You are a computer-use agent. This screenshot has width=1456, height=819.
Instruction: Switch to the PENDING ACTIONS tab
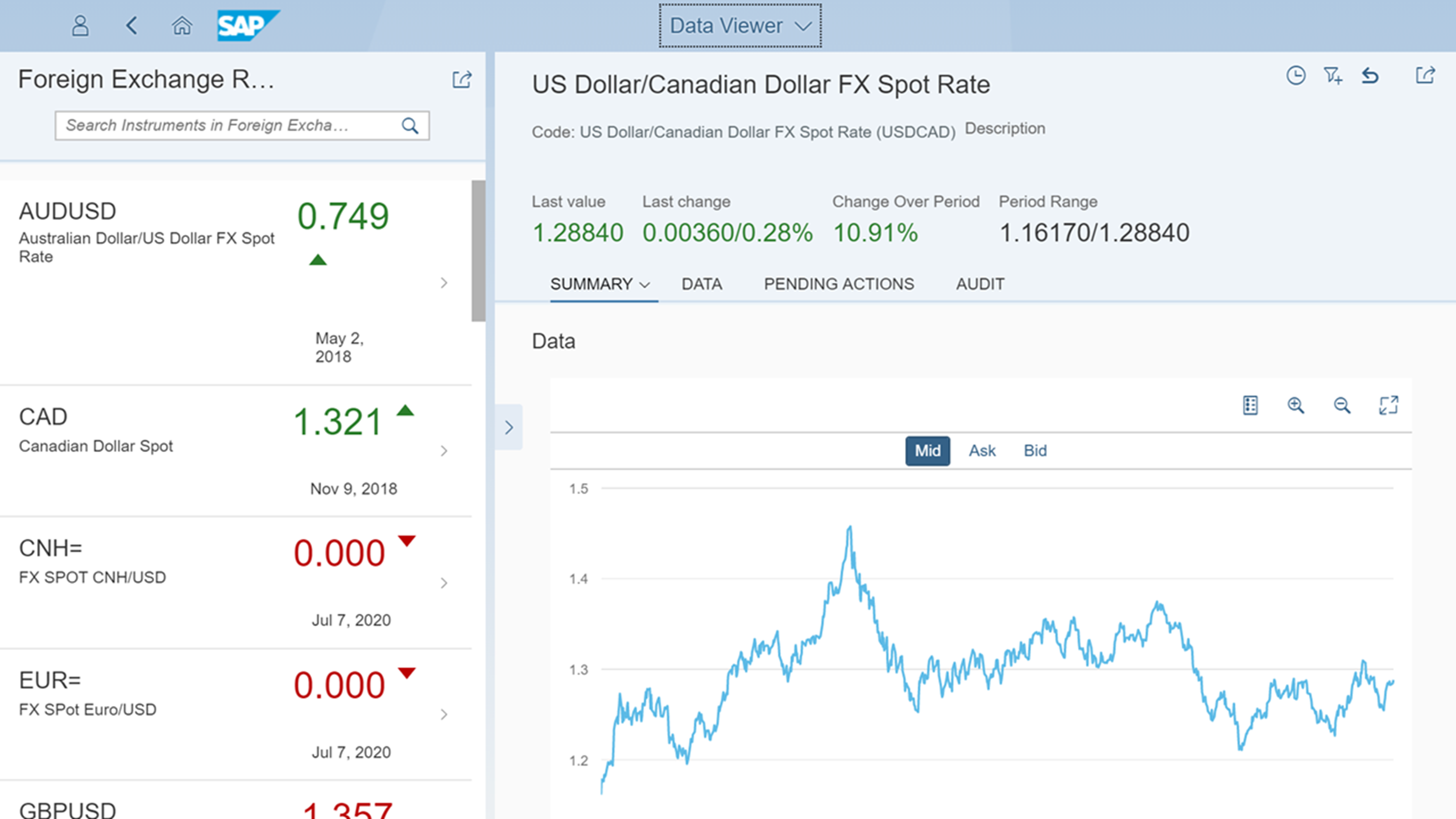[839, 284]
